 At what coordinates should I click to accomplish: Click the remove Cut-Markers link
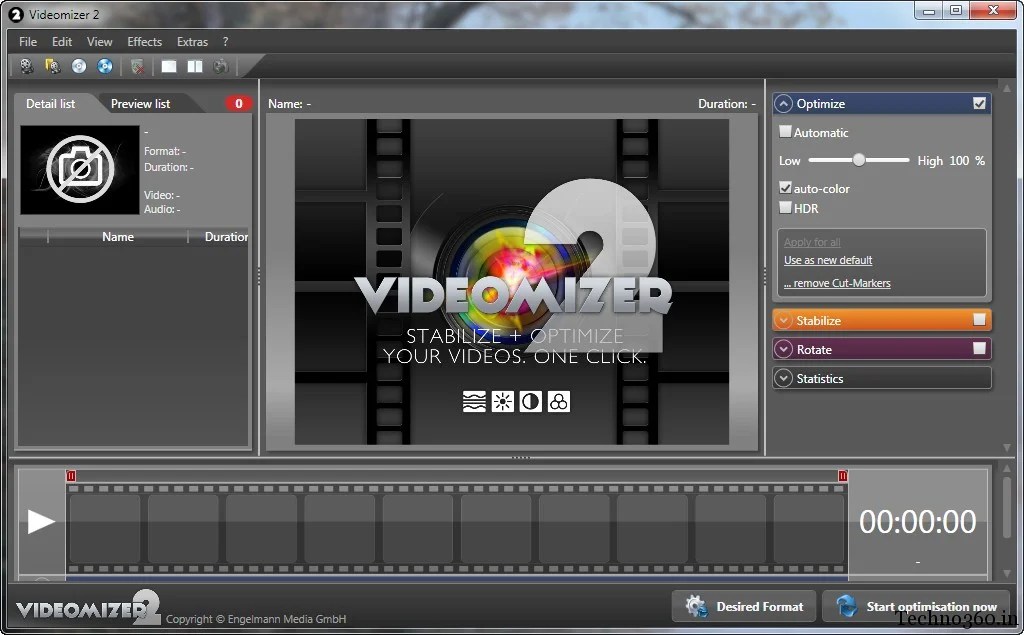(837, 283)
